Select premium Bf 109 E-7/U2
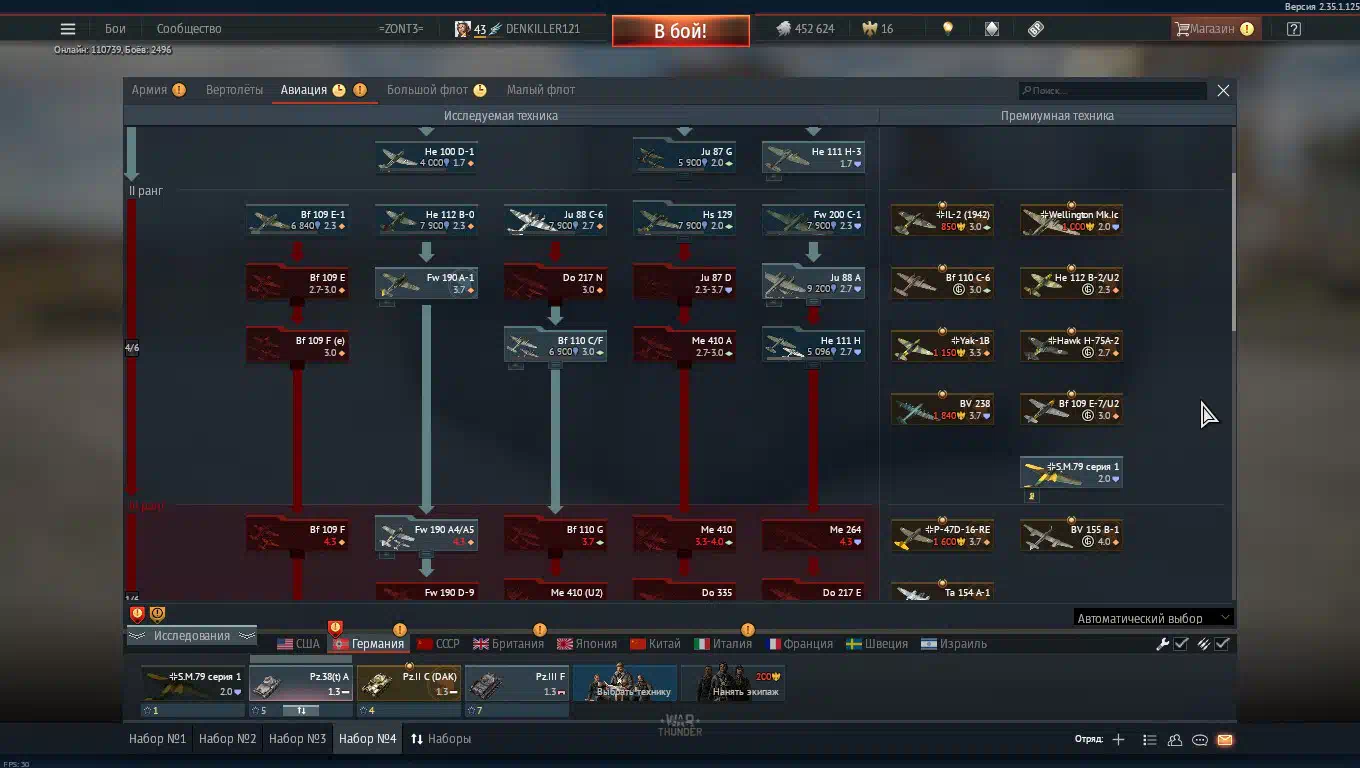 (x=1071, y=409)
